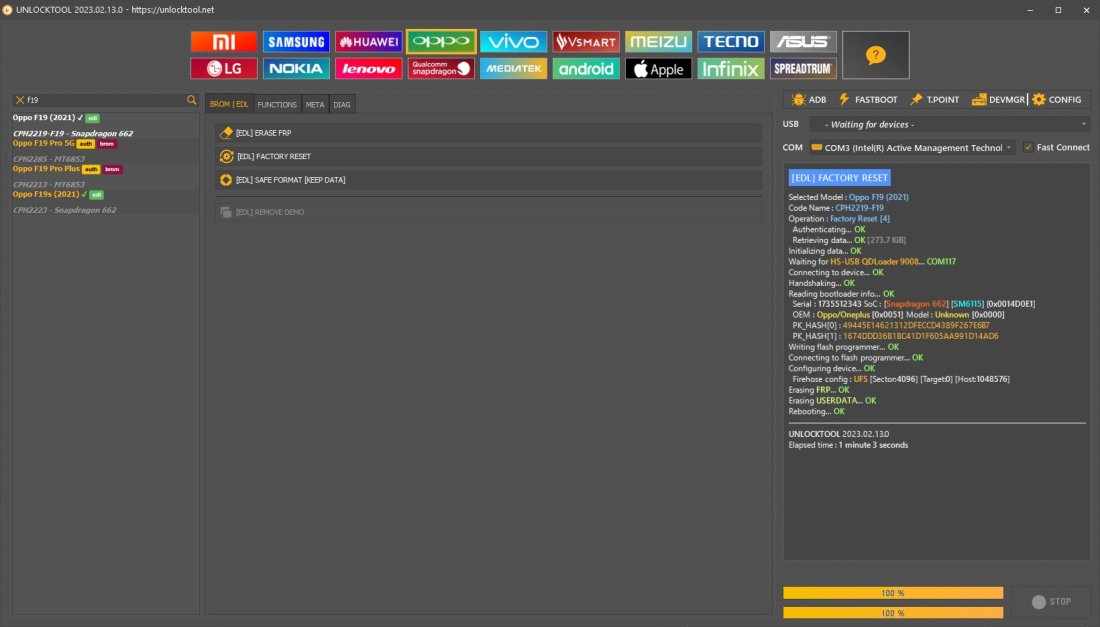Open the Fastboot tools
This screenshot has width=1100, height=627.
point(868,100)
